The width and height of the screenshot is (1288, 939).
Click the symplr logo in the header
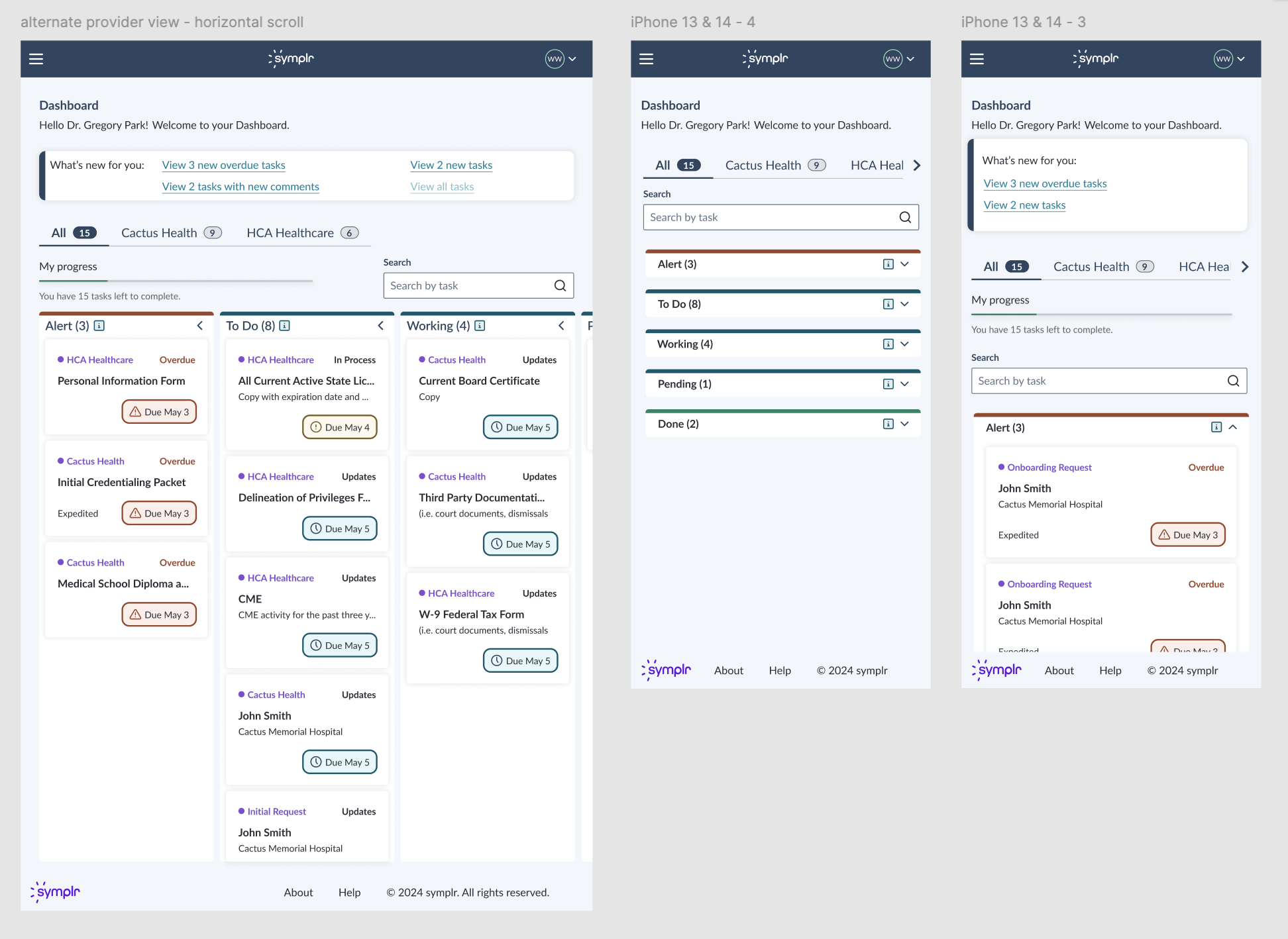[x=291, y=59]
